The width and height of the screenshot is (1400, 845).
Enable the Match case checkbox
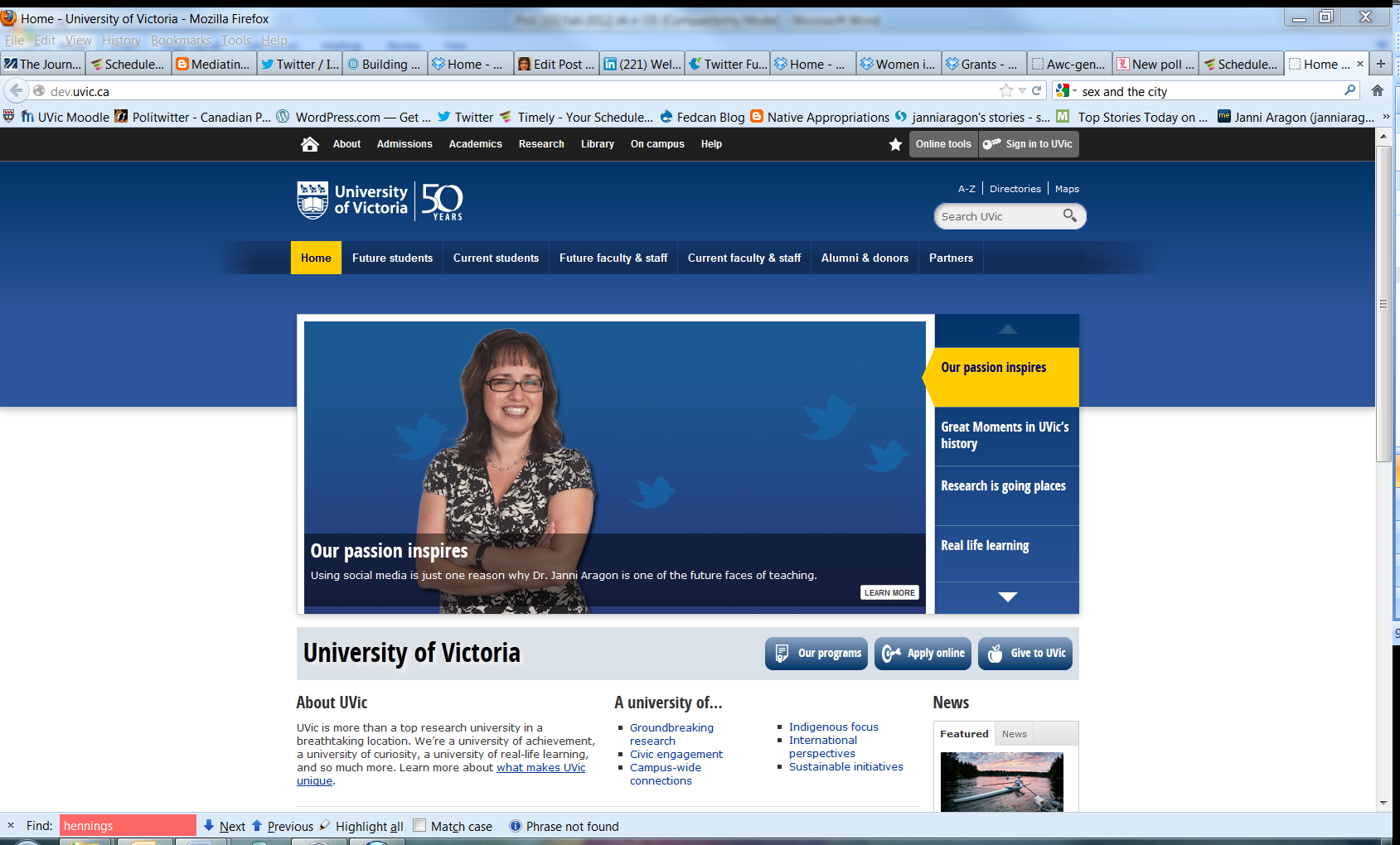coord(419,826)
